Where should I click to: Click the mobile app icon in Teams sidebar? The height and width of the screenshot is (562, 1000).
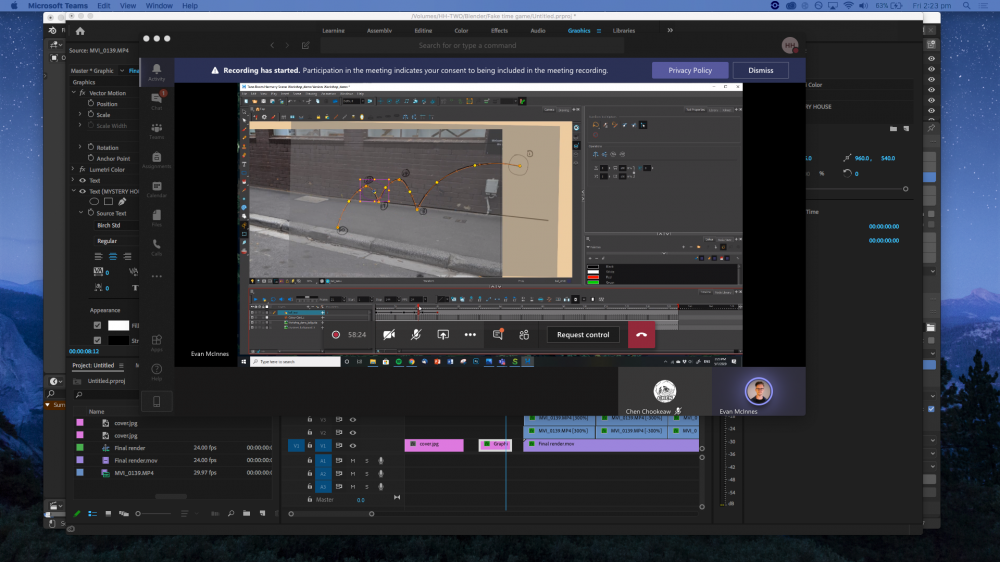(156, 401)
